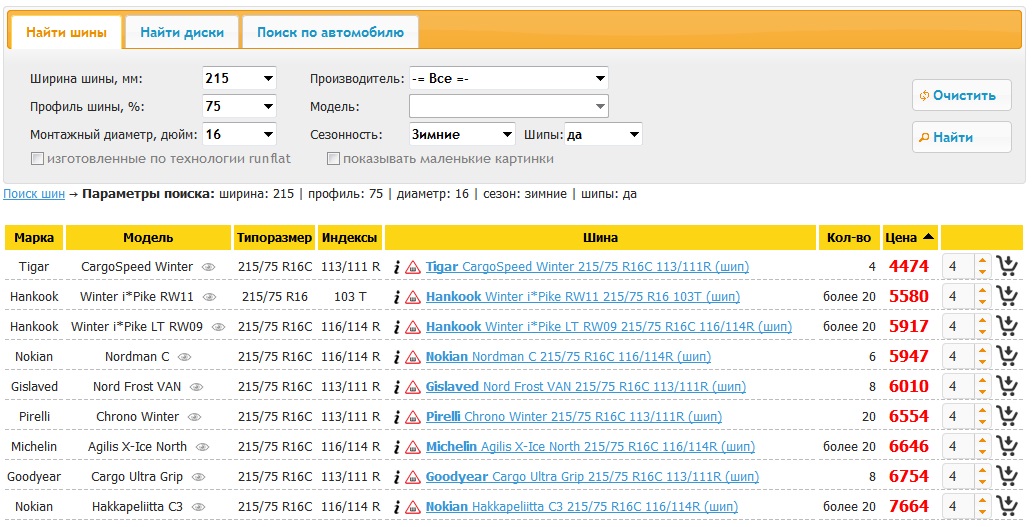Preview Tigar CargoSpeed Winter via eye icon

point(209,267)
